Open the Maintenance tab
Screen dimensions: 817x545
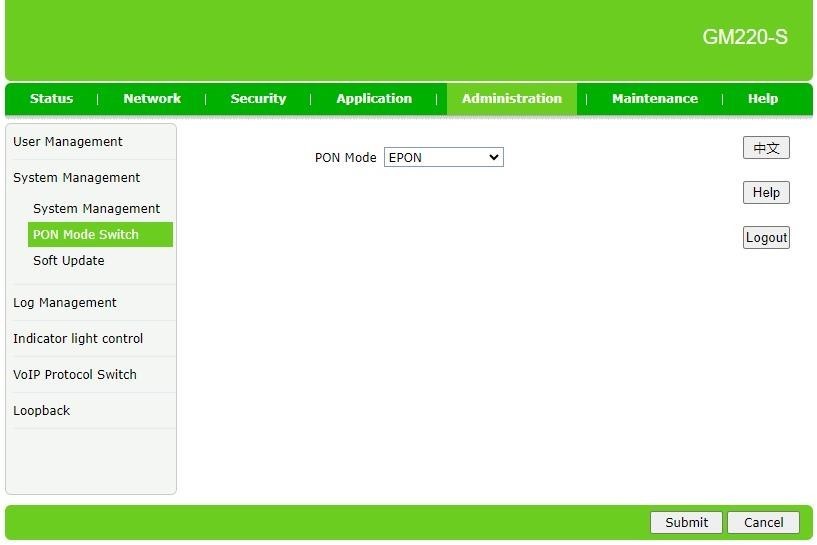[654, 99]
